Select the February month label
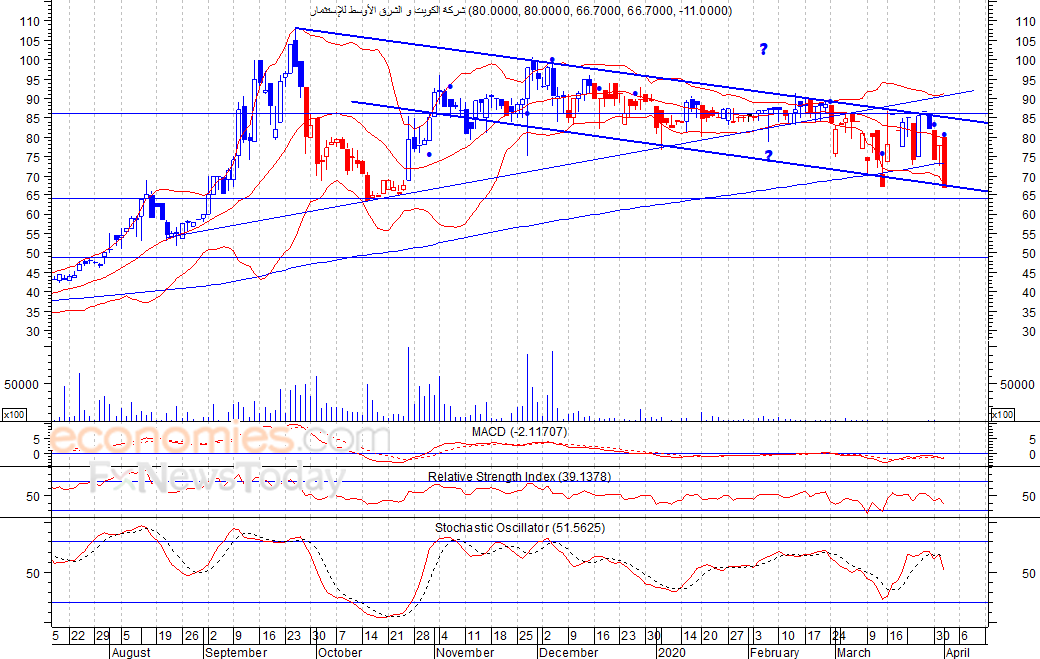1040x659 pixels. pos(775,652)
